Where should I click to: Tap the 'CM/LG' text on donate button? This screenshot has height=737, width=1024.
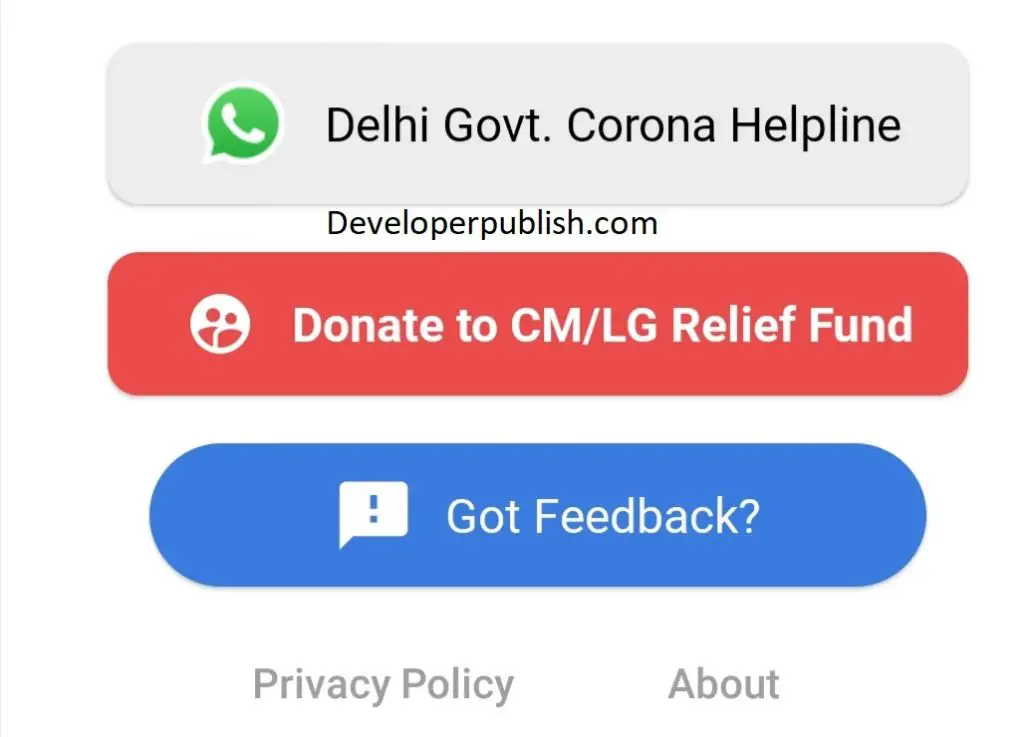[x=584, y=324]
